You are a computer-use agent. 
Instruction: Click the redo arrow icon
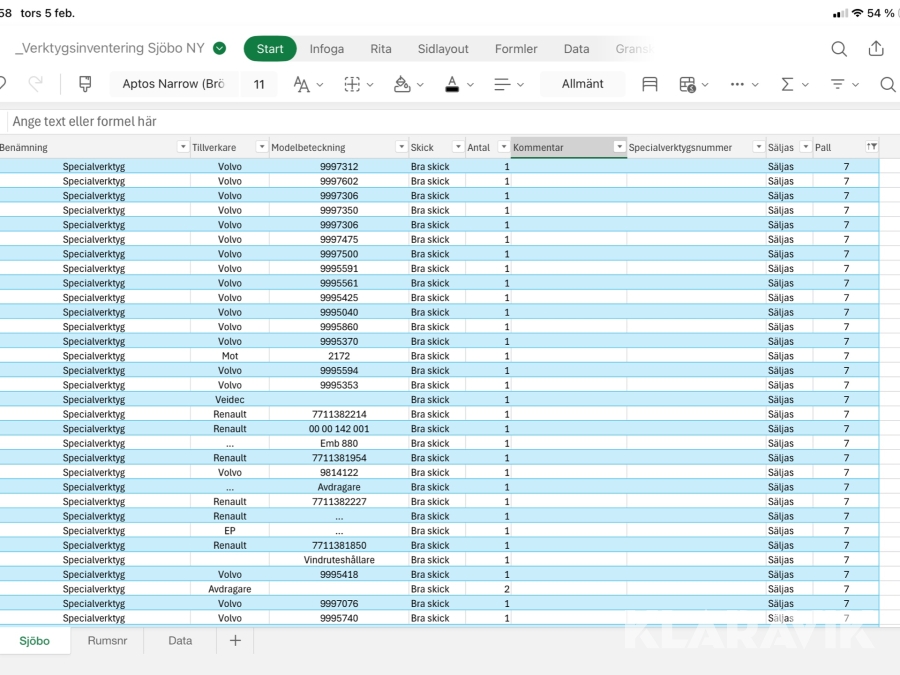36,84
